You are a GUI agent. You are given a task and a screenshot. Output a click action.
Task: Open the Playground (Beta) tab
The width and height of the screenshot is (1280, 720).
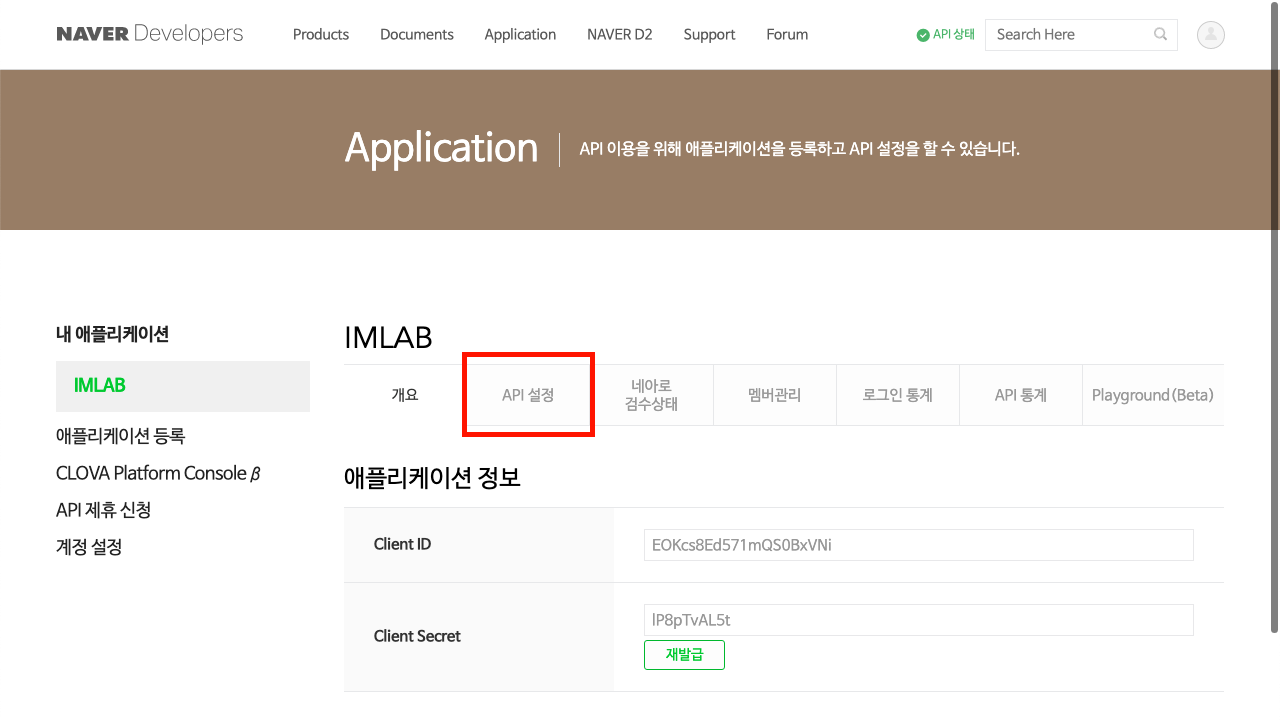coord(1152,395)
